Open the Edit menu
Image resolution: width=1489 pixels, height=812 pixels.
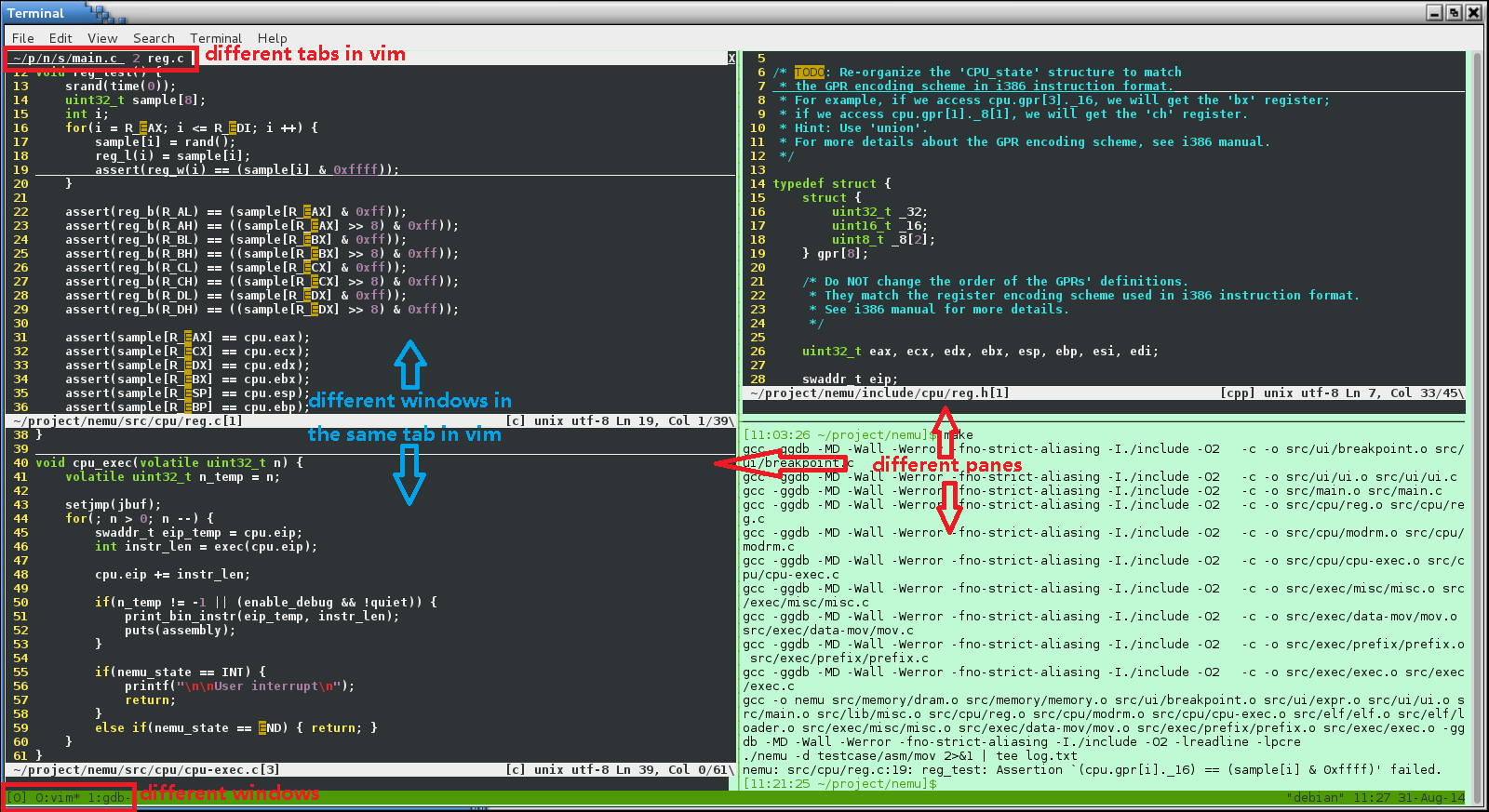click(x=60, y=38)
